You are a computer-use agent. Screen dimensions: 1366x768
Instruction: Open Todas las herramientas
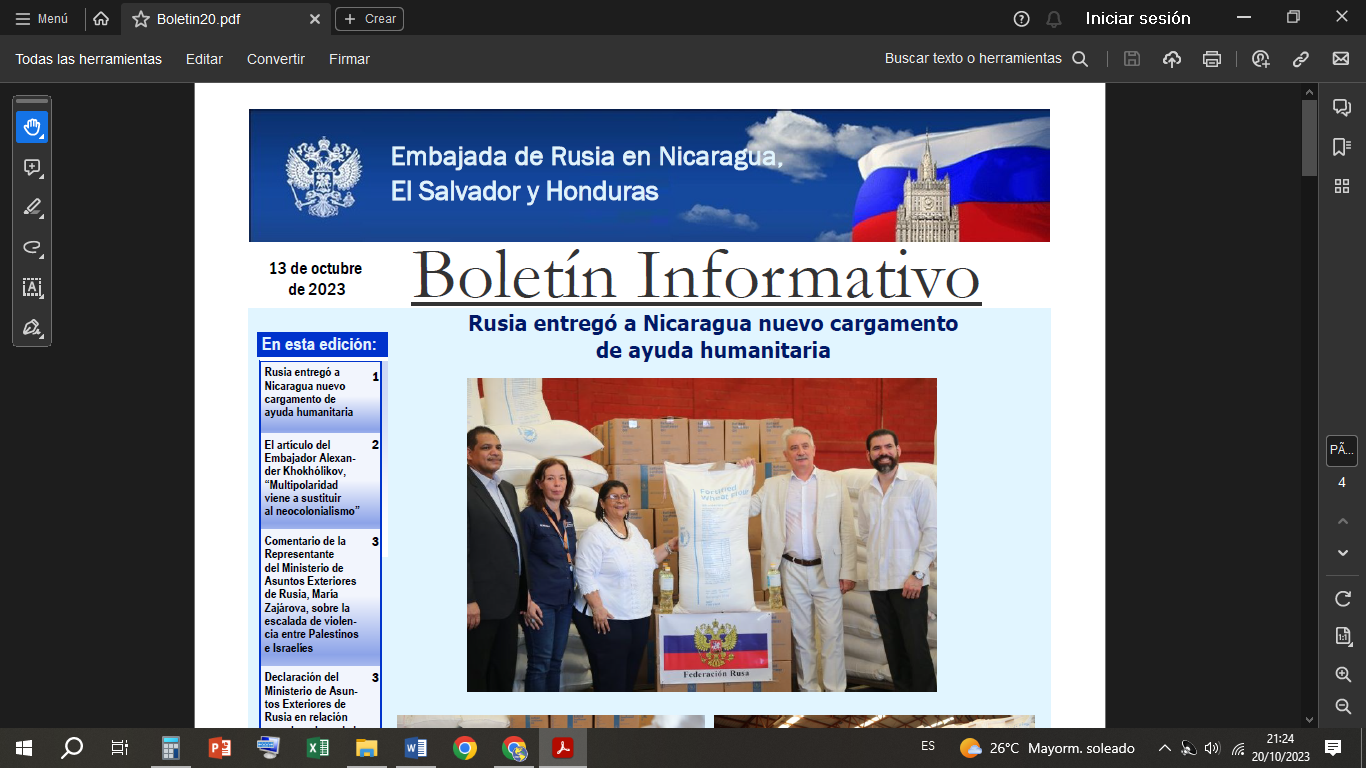coord(88,59)
